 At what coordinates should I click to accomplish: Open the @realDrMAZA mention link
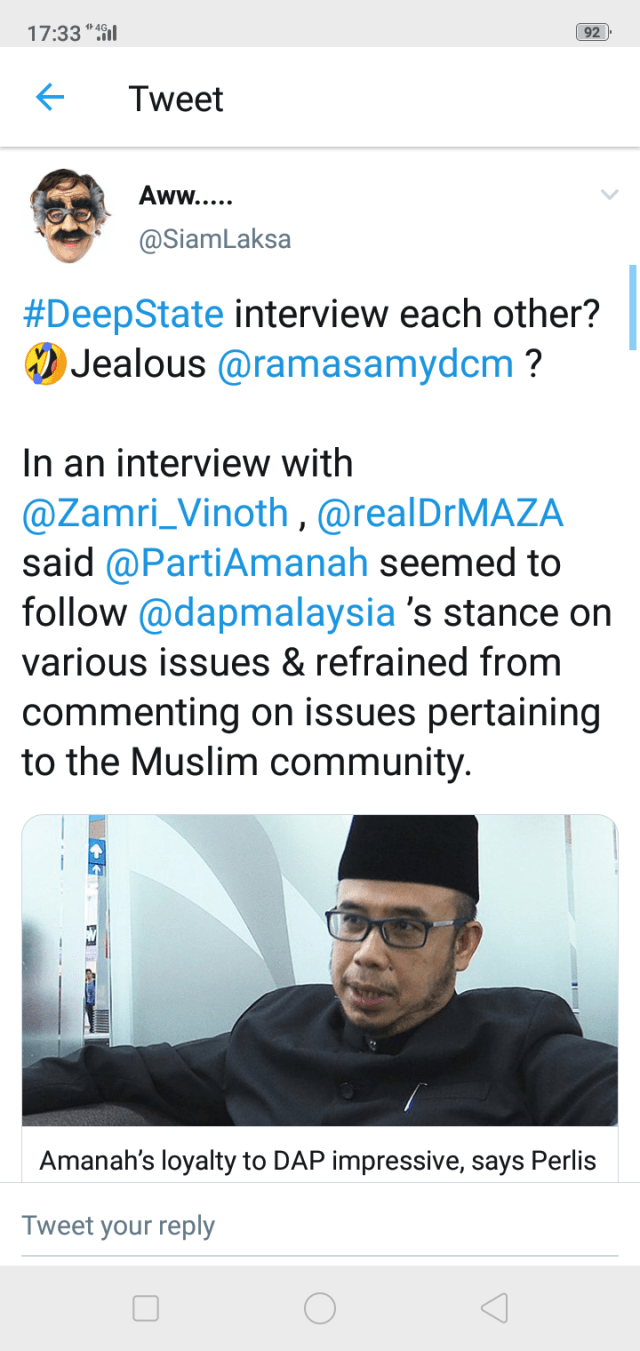tap(440, 514)
